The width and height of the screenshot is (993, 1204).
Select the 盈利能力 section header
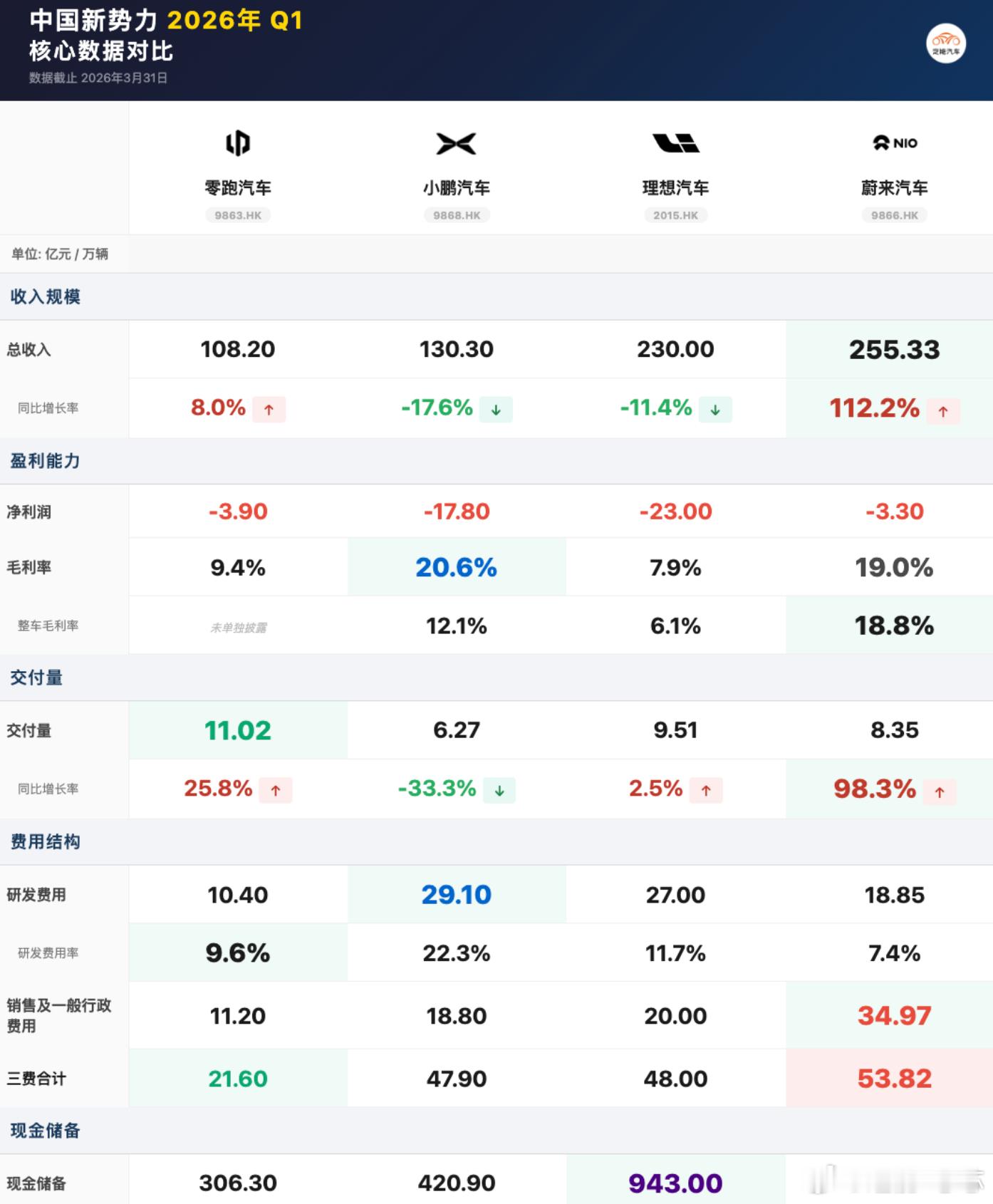pos(496,461)
